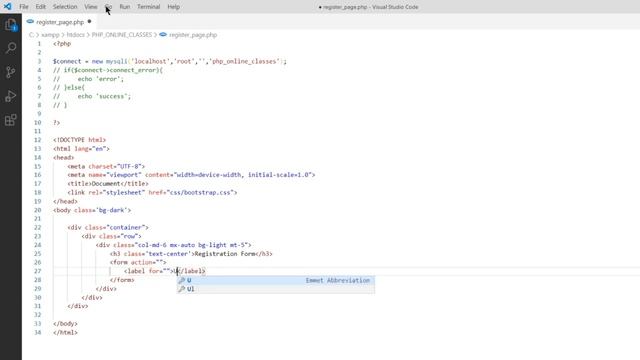The image size is (640, 360).
Task: Open the Run and Debug view
Action: coord(11,96)
